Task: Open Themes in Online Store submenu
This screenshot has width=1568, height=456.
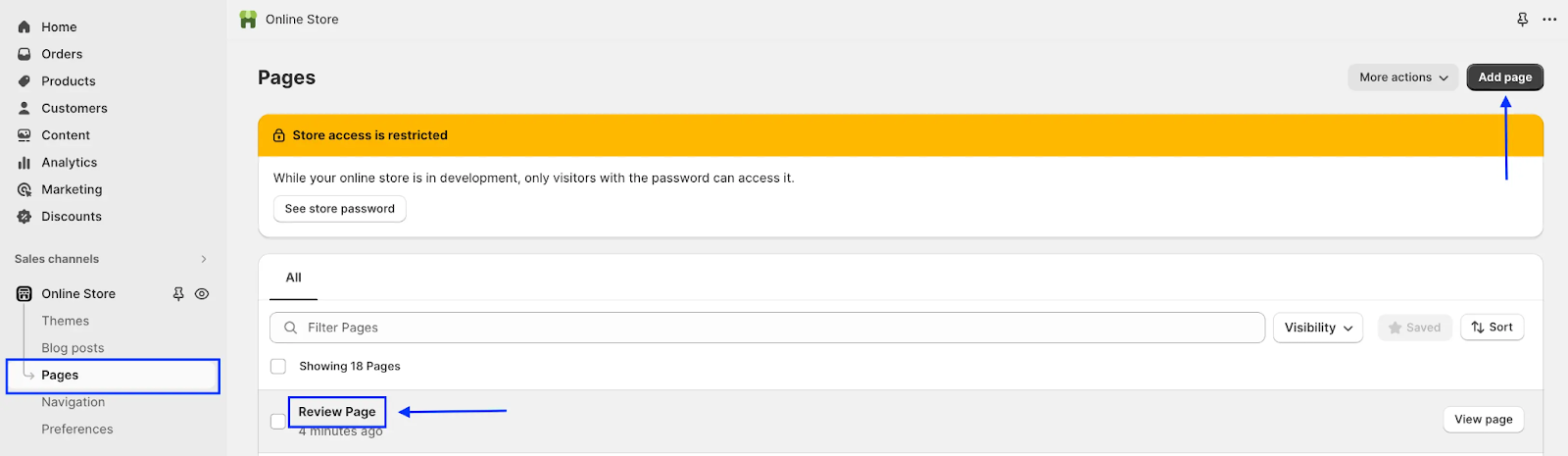Action: tap(65, 321)
